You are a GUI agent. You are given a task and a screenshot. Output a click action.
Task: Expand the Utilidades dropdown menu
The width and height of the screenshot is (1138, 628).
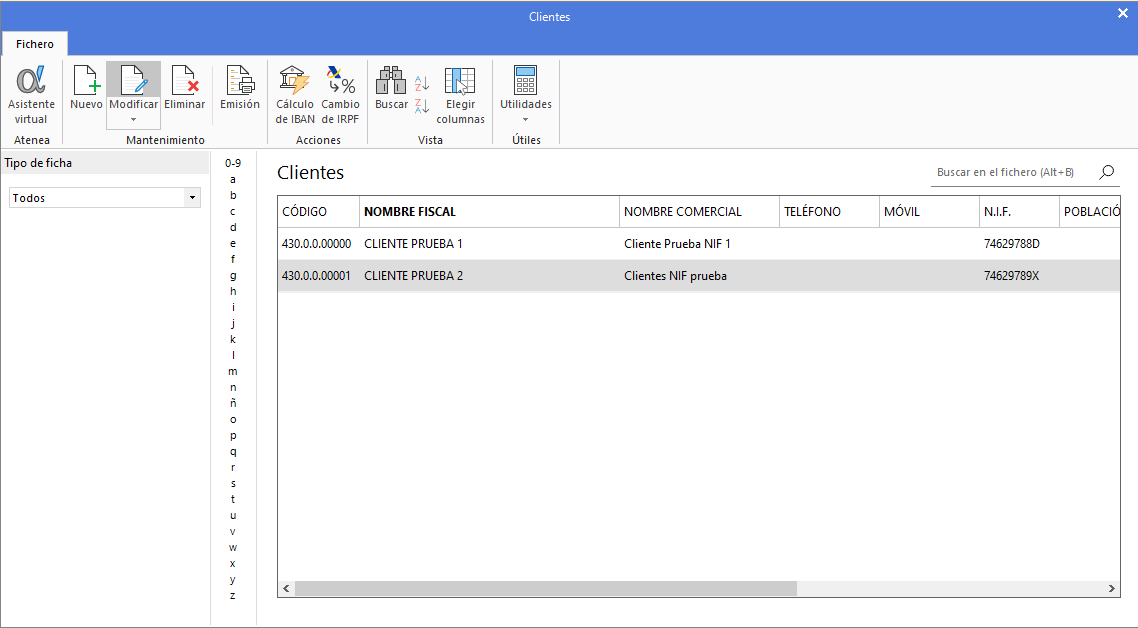coord(525,119)
